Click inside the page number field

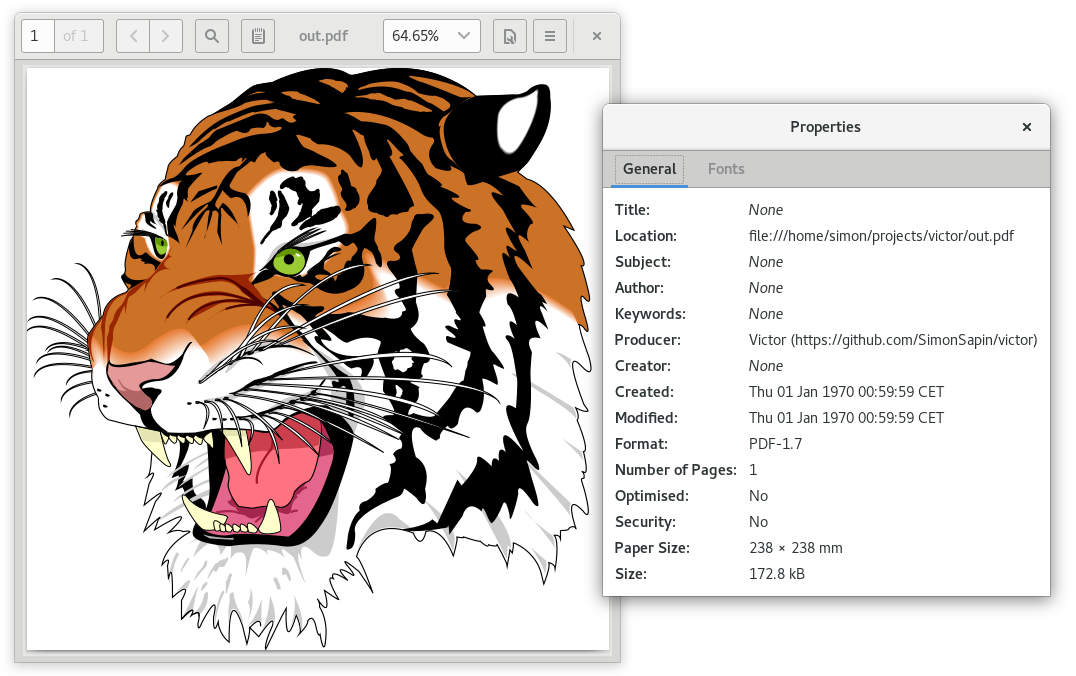[37, 36]
